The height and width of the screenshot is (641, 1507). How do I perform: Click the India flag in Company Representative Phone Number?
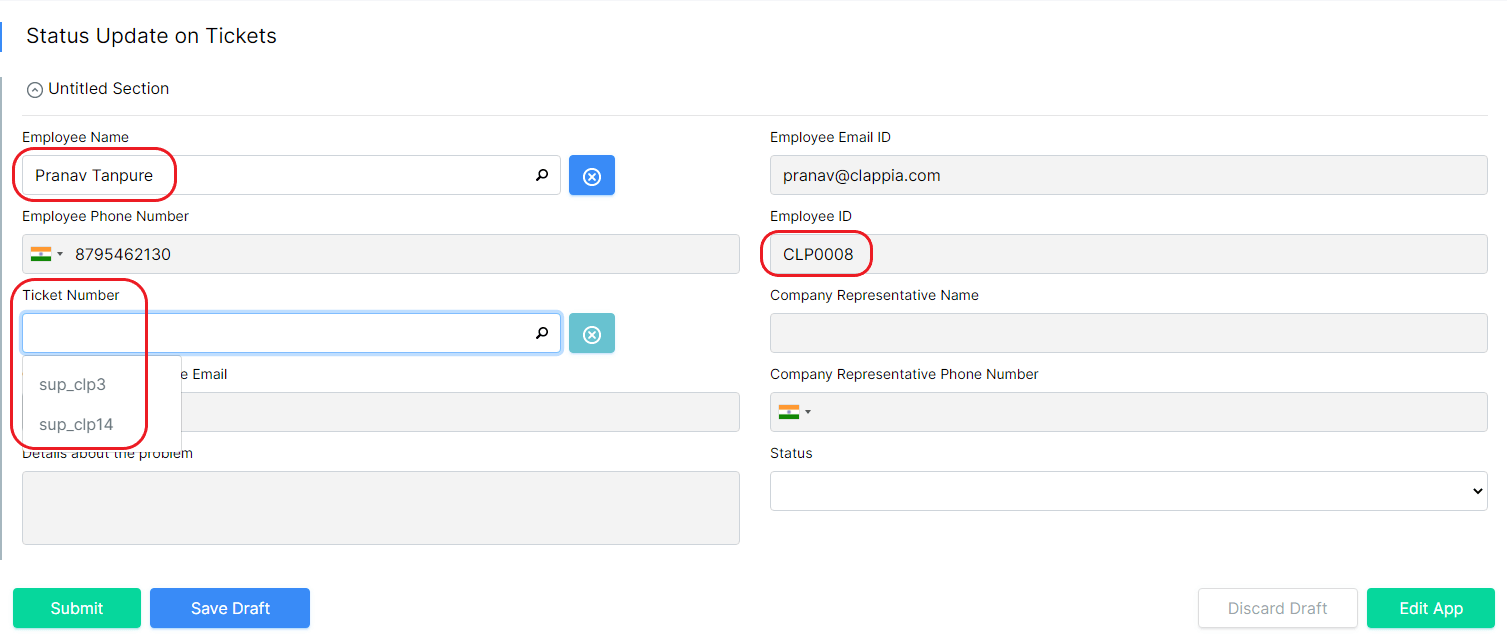point(789,411)
